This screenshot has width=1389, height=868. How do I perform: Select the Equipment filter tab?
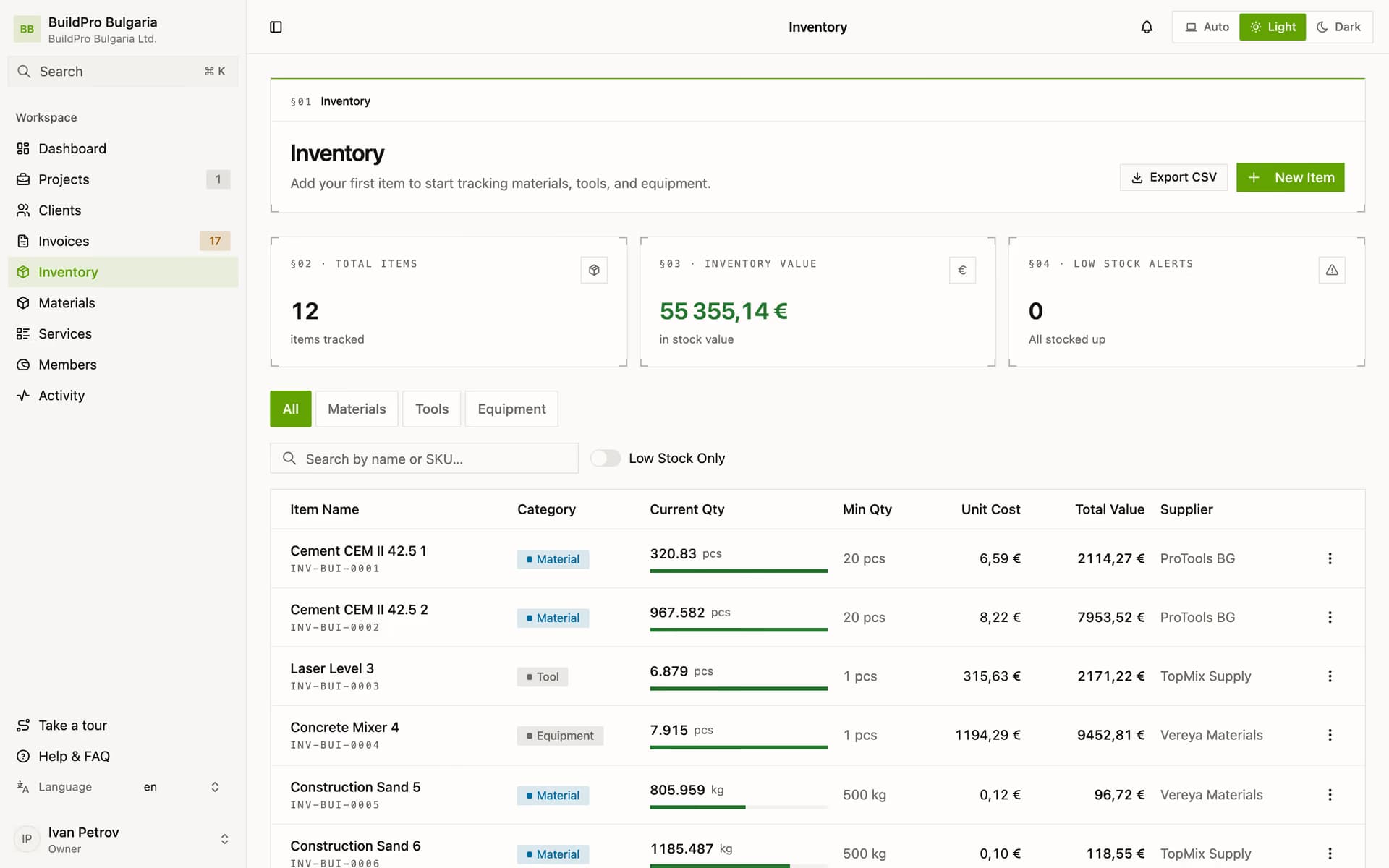[x=511, y=409]
